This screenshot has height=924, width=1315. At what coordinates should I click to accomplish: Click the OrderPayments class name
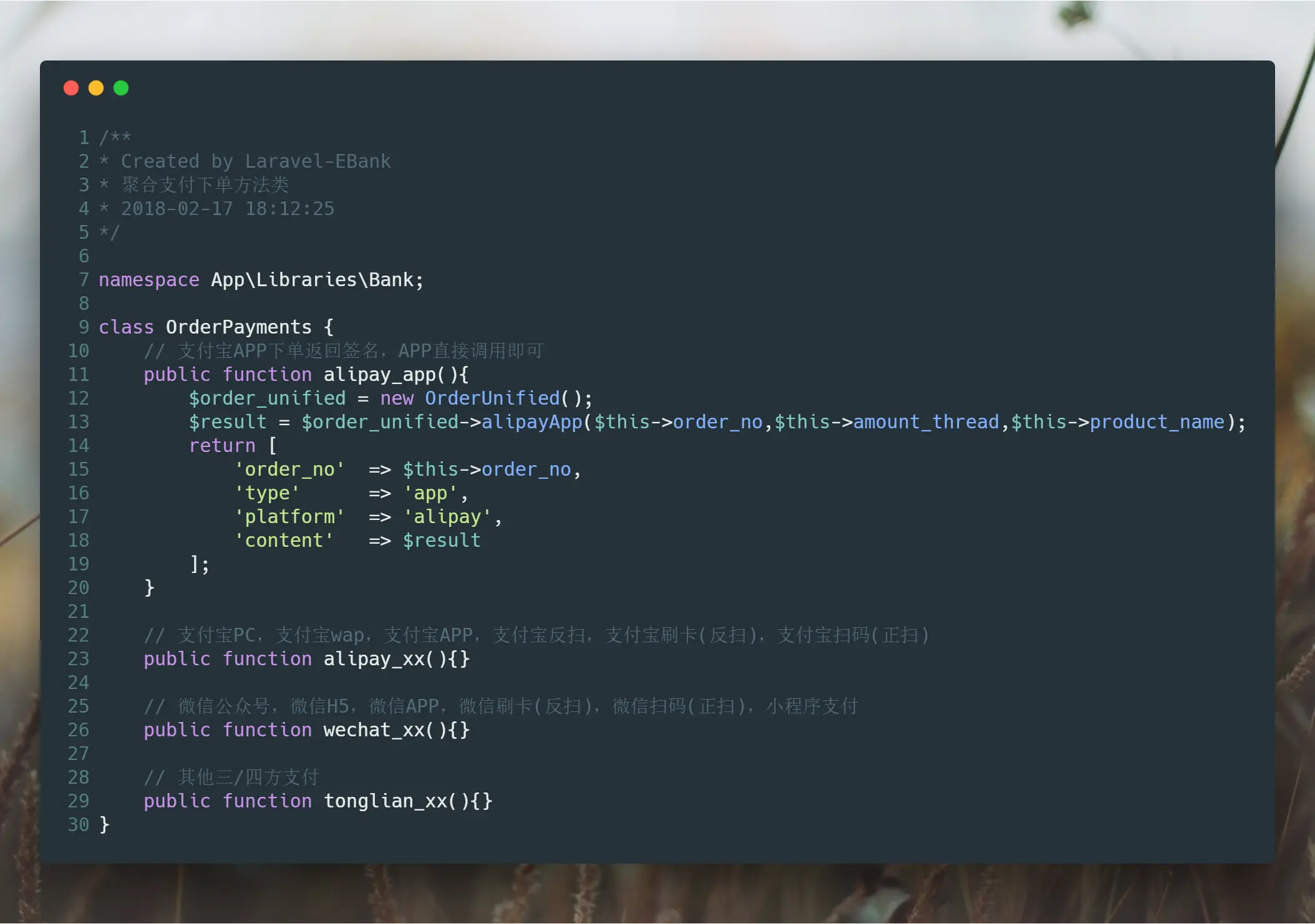pyautogui.click(x=238, y=327)
